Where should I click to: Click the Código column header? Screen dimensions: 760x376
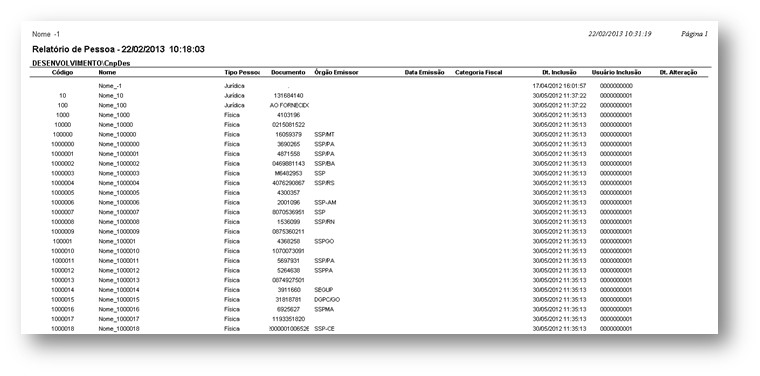[x=63, y=72]
